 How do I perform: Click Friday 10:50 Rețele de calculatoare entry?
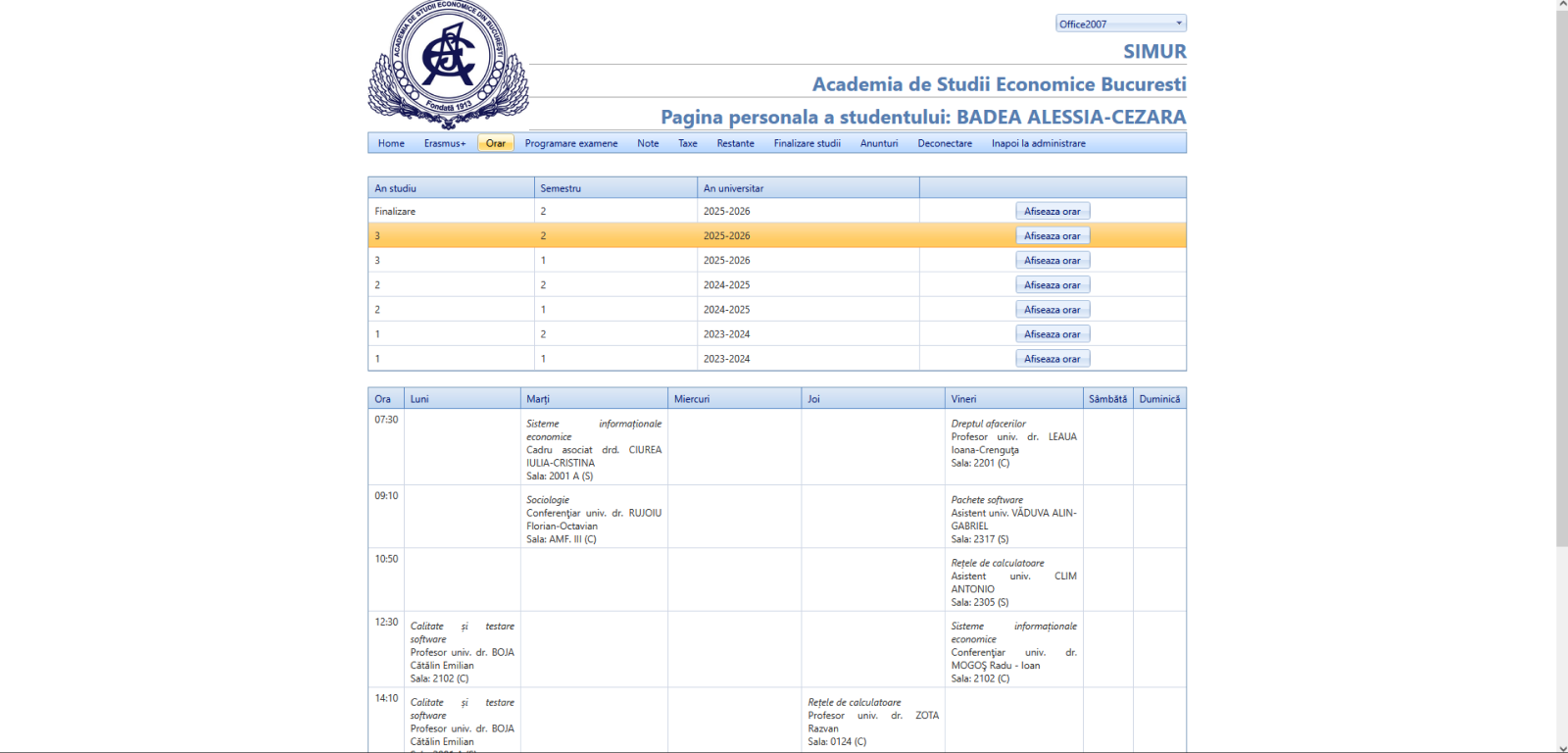pyautogui.click(x=1014, y=582)
